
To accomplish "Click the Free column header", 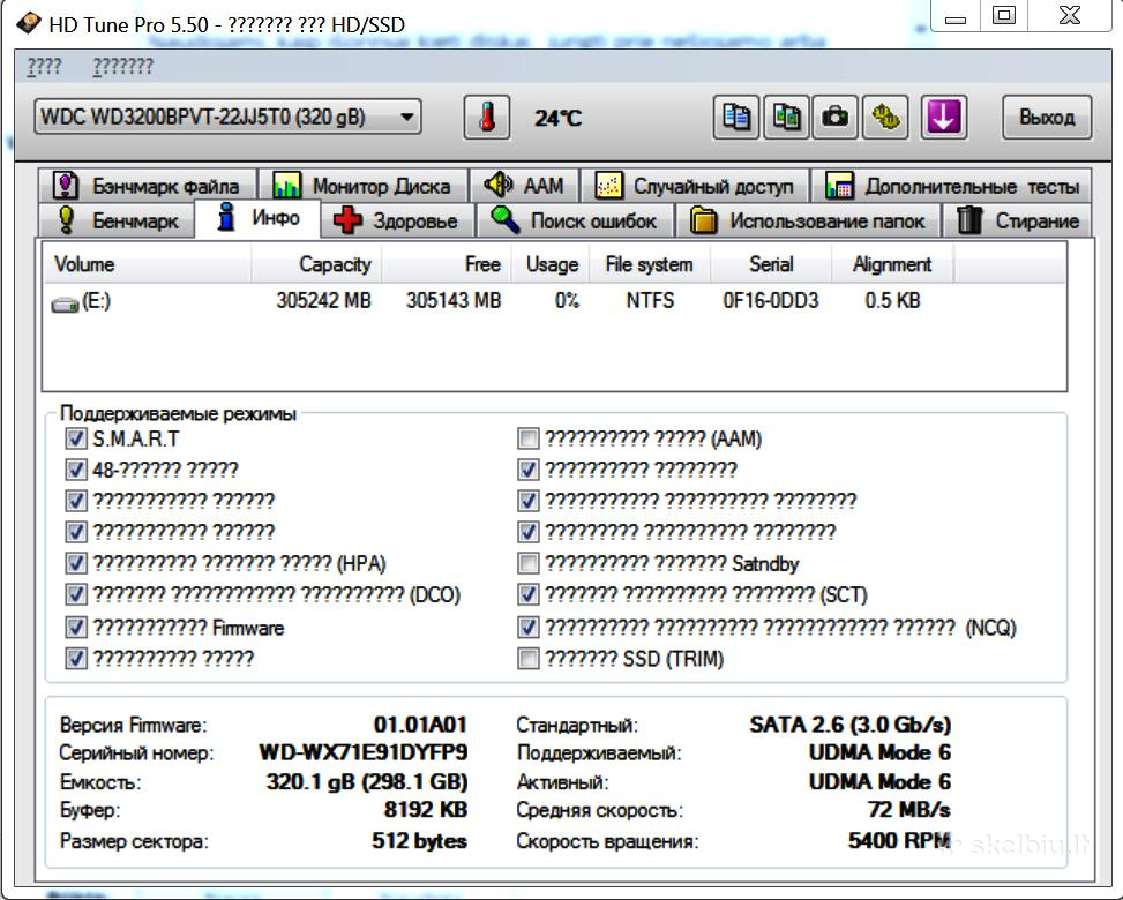I will (x=446, y=264).
